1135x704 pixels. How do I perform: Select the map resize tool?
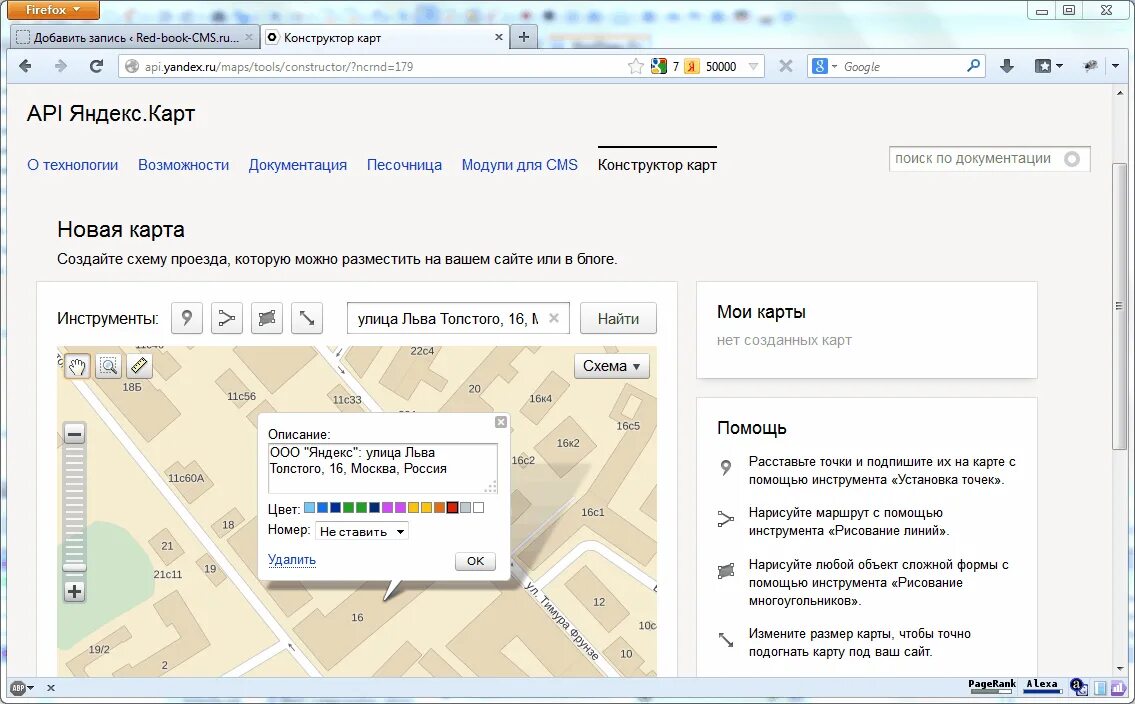(x=306, y=318)
